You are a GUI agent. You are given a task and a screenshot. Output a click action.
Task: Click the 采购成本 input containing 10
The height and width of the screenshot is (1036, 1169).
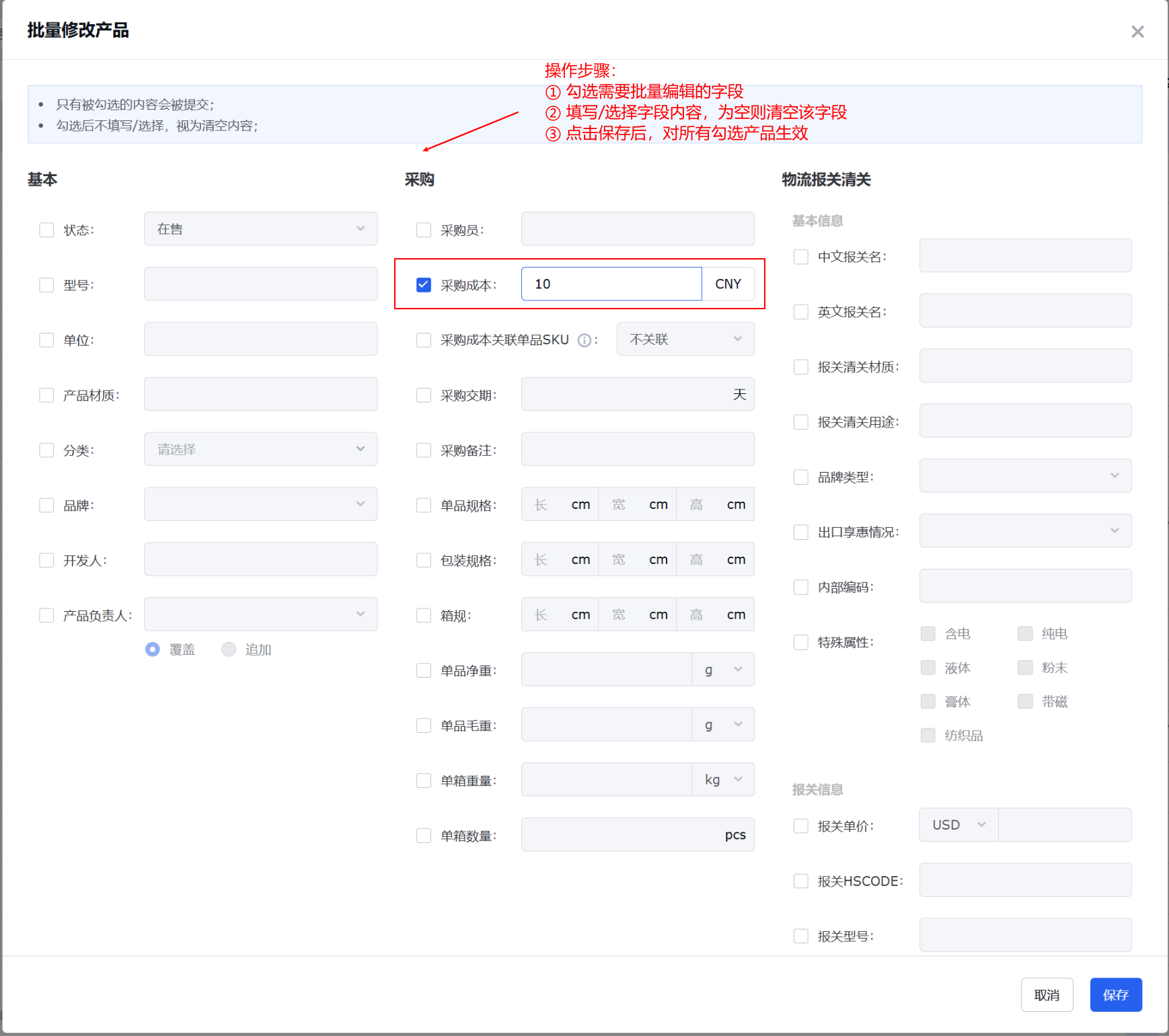click(611, 284)
